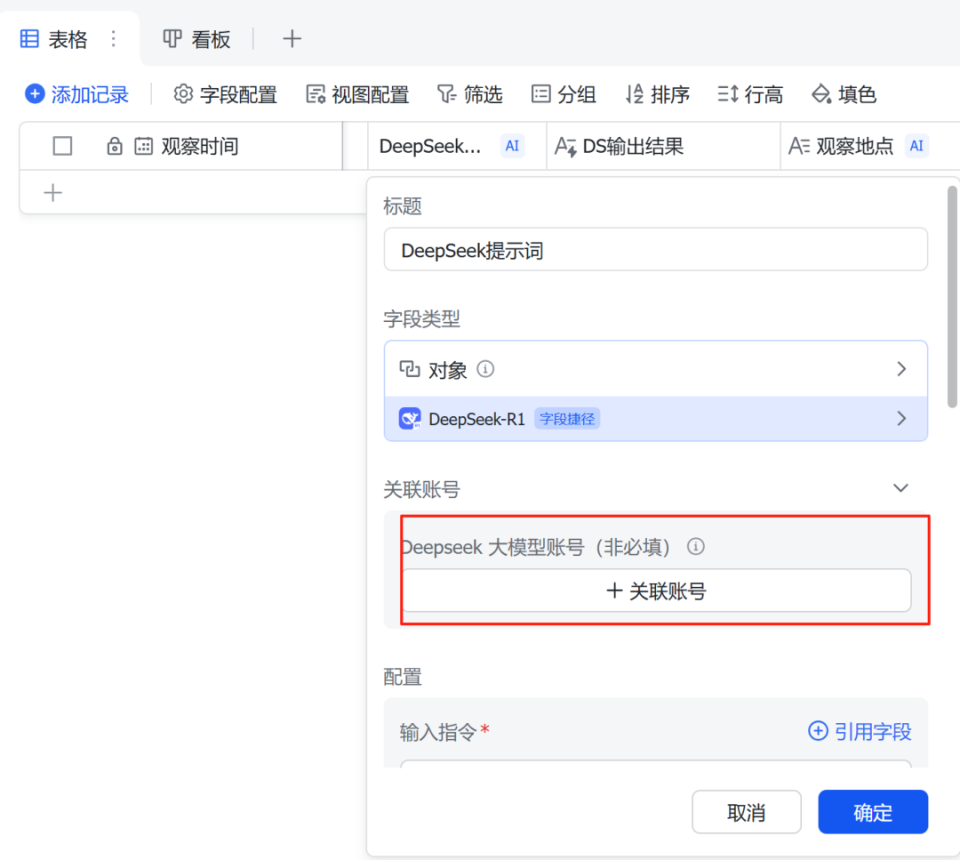Click info icon beside Deepseek 大模型账号
The height and width of the screenshot is (860, 960).
696,547
